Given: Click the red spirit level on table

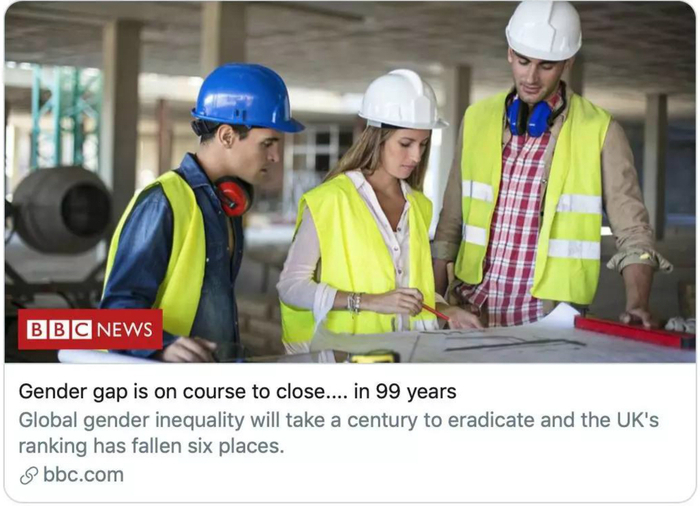Looking at the screenshot, I should tap(635, 332).
